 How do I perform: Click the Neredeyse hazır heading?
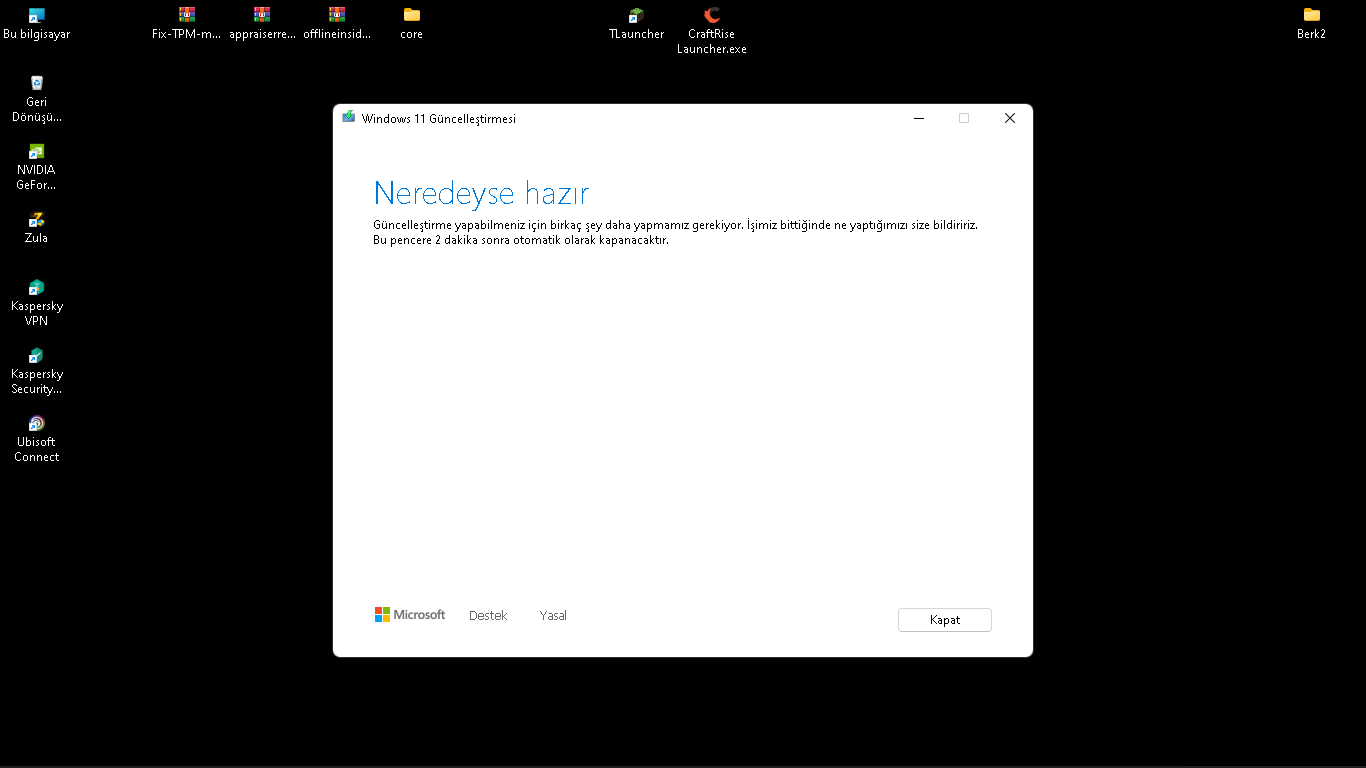click(x=481, y=193)
